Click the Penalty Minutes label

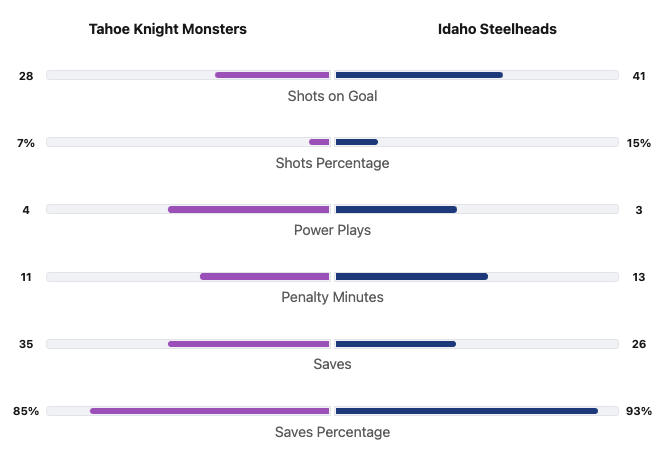332,297
